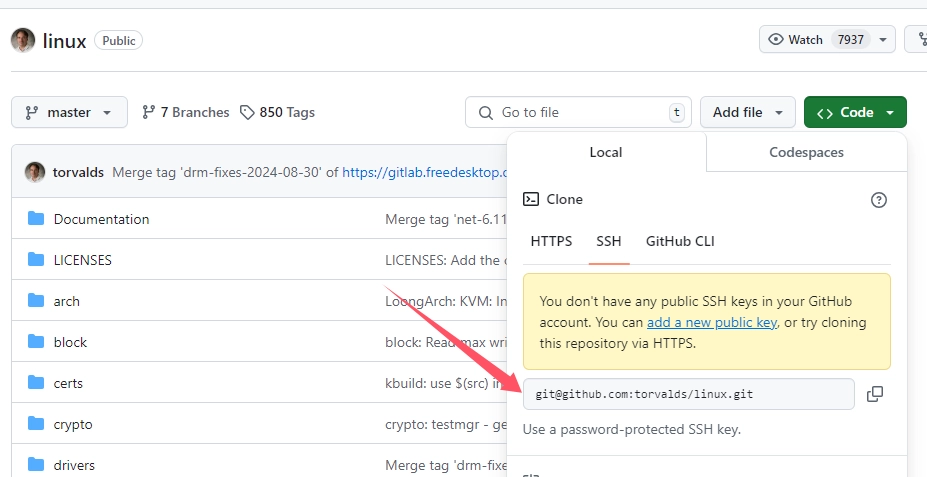Switch to the Codespaces tab
The image size is (927, 477).
point(806,152)
